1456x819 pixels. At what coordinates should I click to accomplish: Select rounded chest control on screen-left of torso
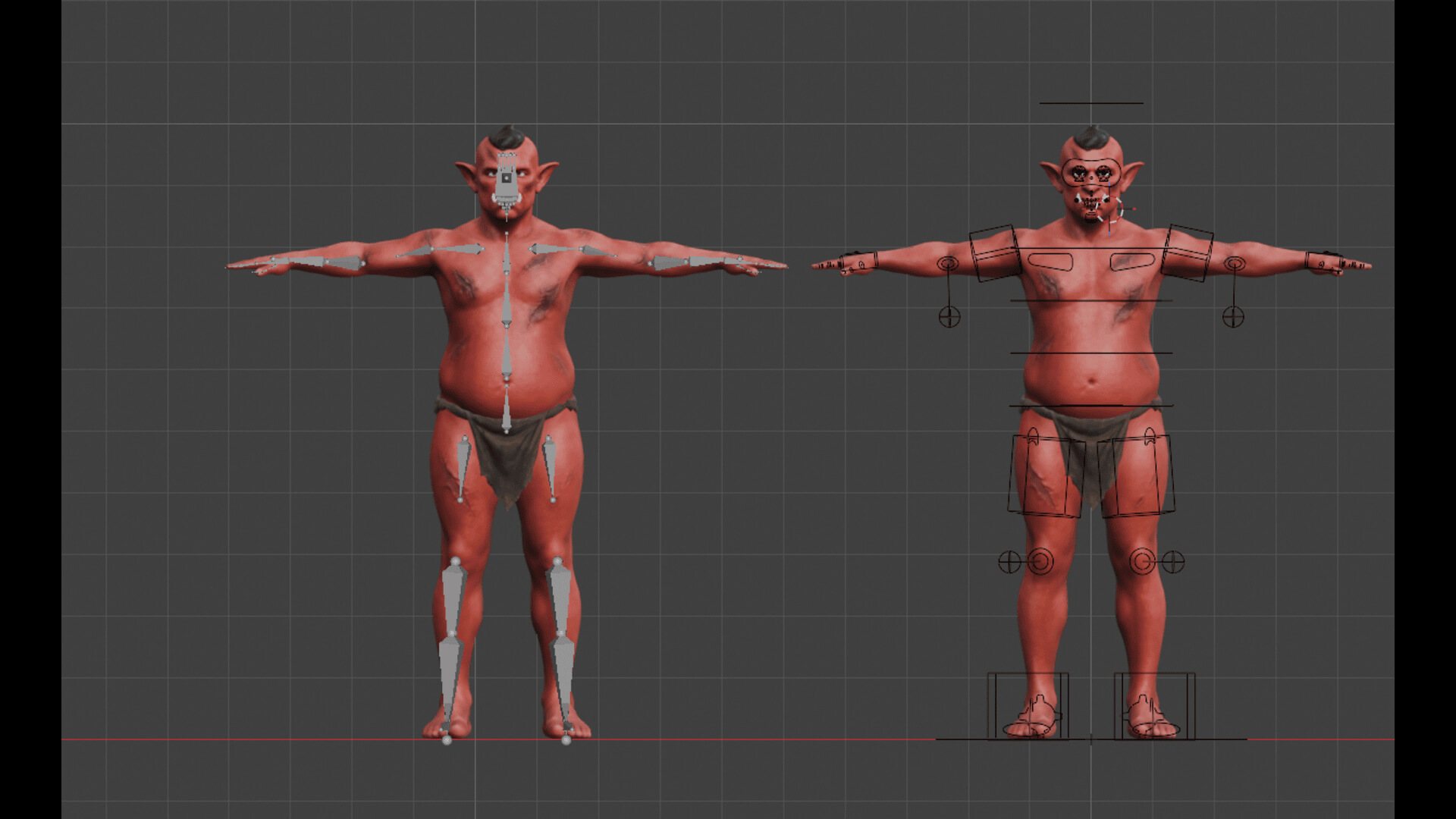[x=1050, y=262]
